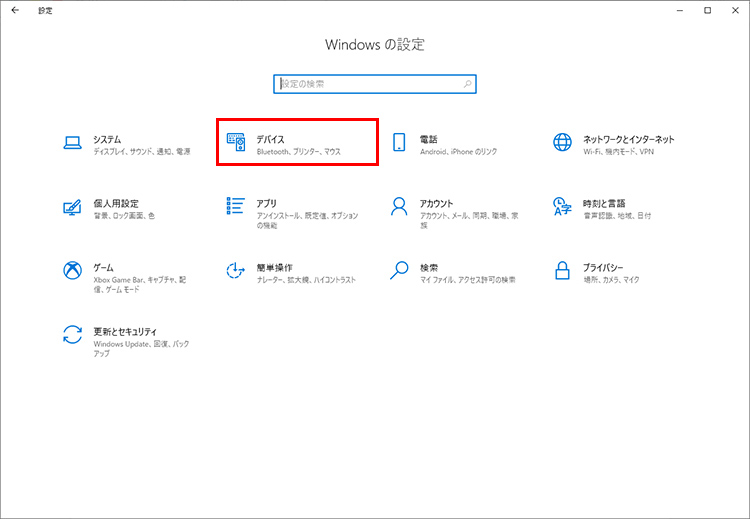Click the 電話 phone icon
The height and width of the screenshot is (519, 750).
[399, 143]
